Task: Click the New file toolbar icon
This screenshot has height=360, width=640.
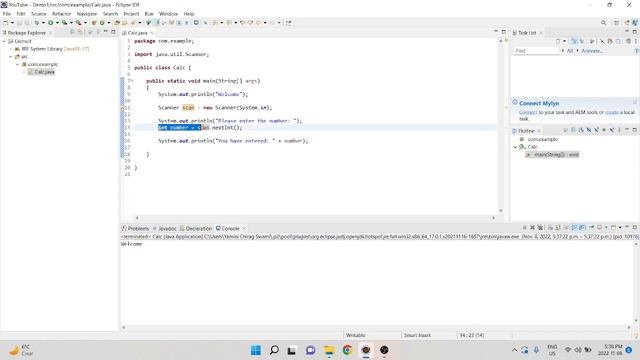Action: pos(6,23)
